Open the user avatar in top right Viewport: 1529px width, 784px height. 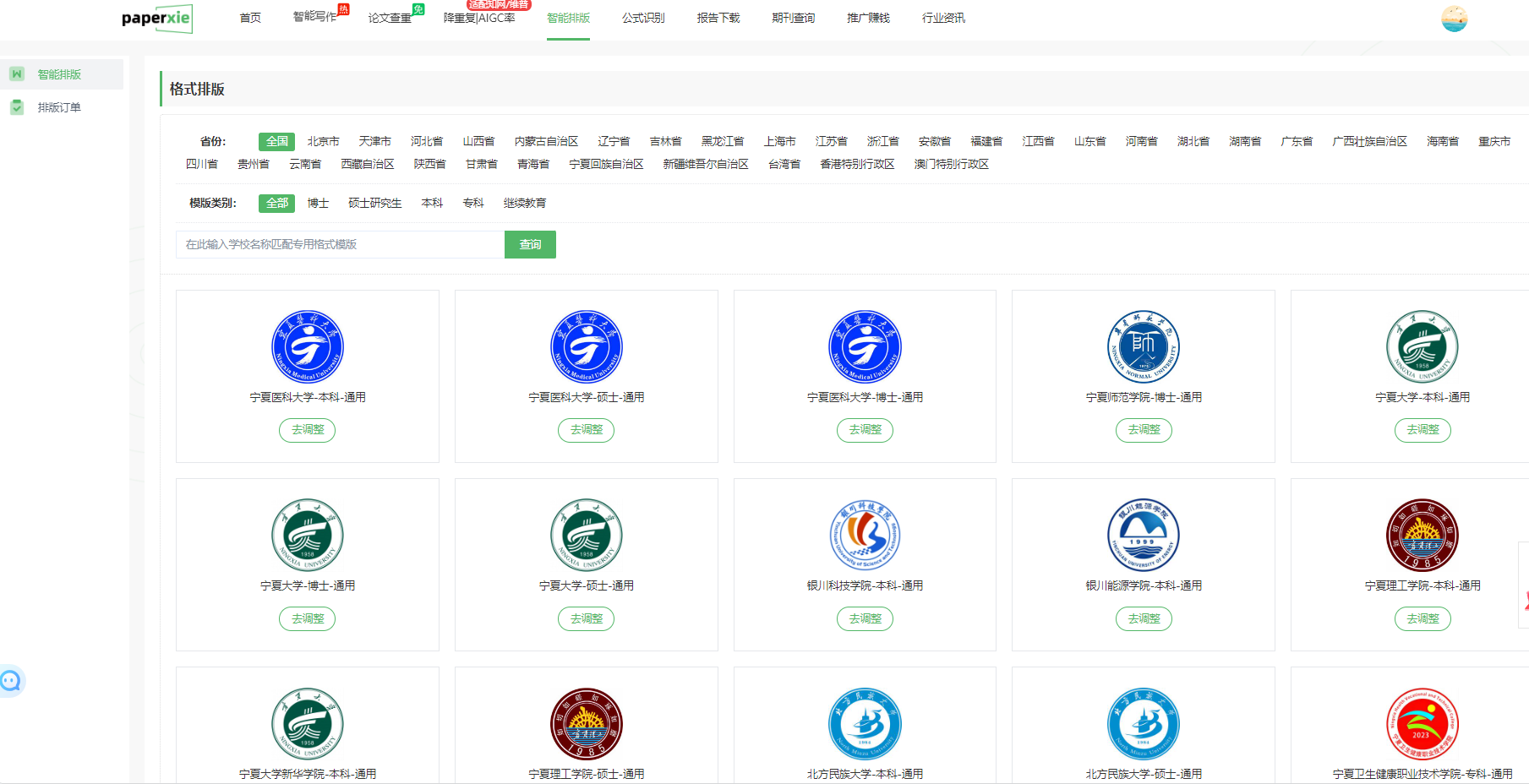[1454, 19]
